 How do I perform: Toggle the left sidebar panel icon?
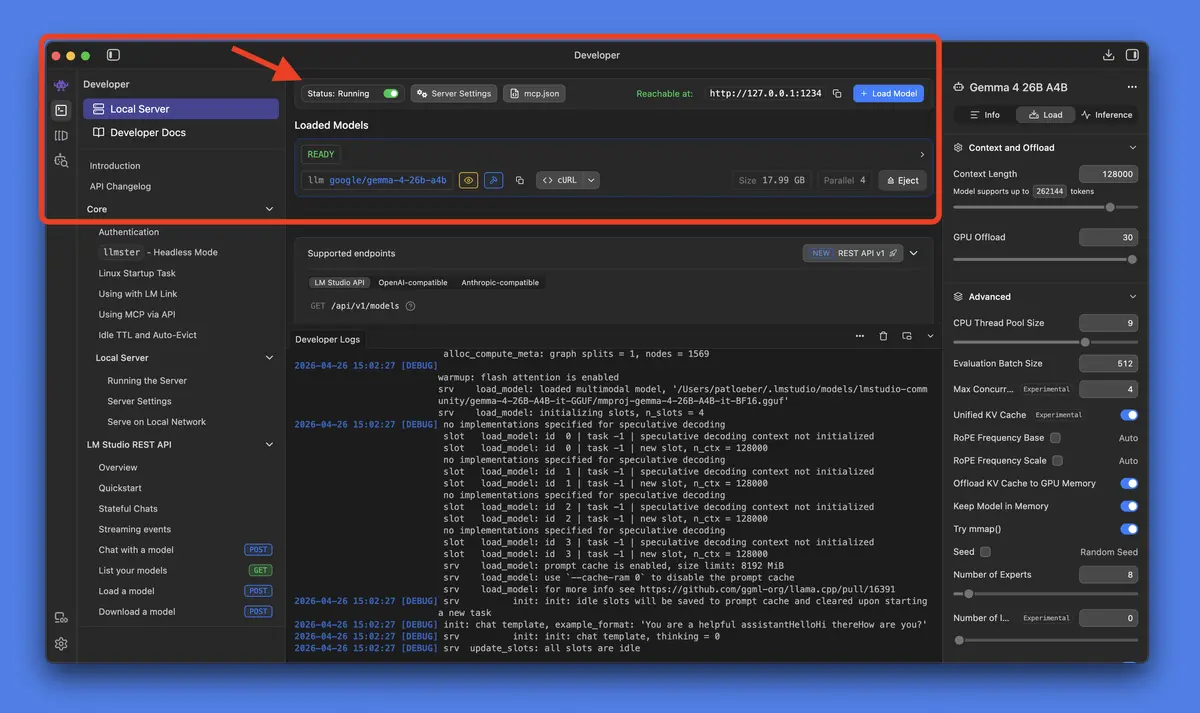(113, 55)
